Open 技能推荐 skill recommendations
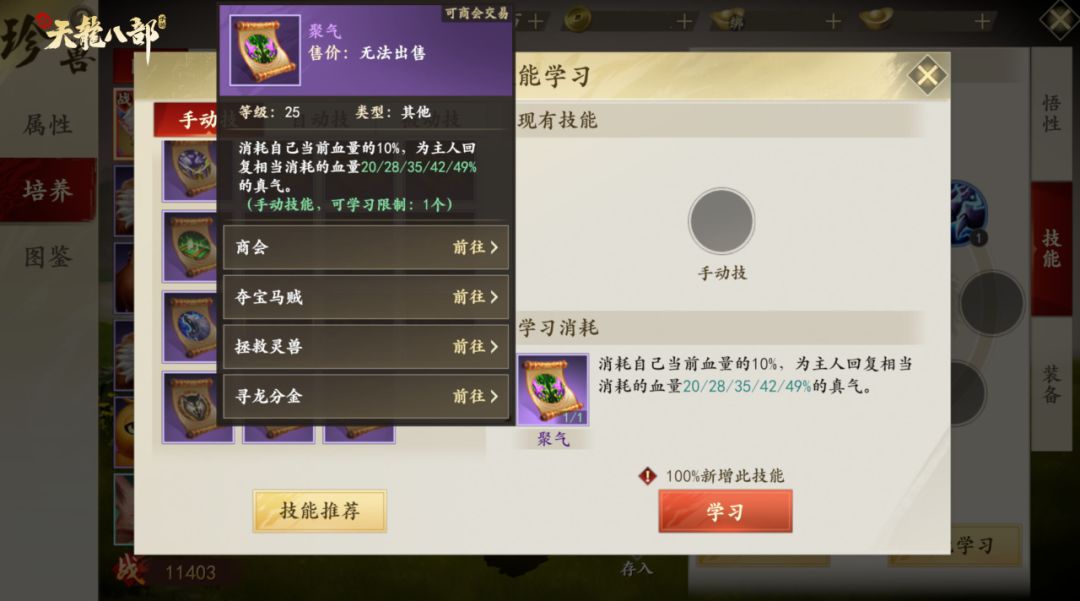This screenshot has height=601, width=1080. point(320,511)
